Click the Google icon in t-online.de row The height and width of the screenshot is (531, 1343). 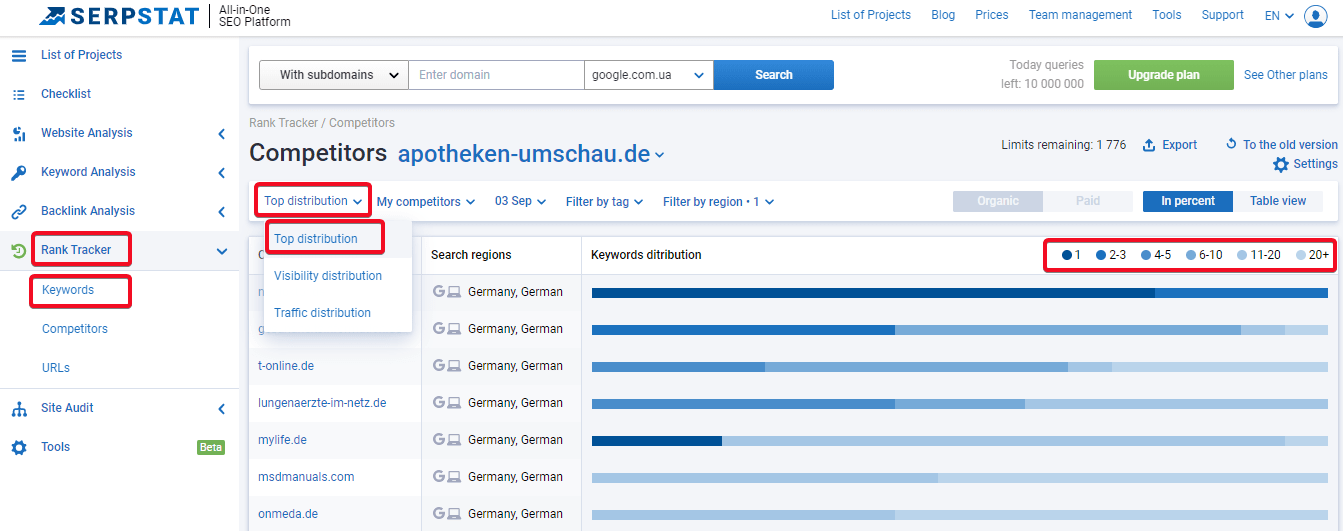tap(439, 366)
